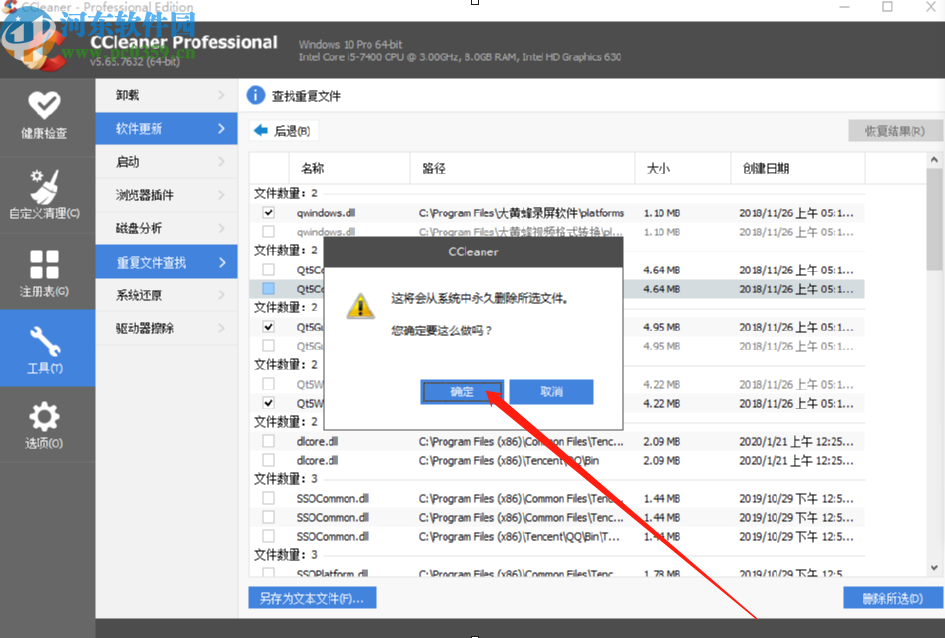Check the first dlcore.dll checkbox
This screenshot has height=638, width=945.
pos(267,440)
